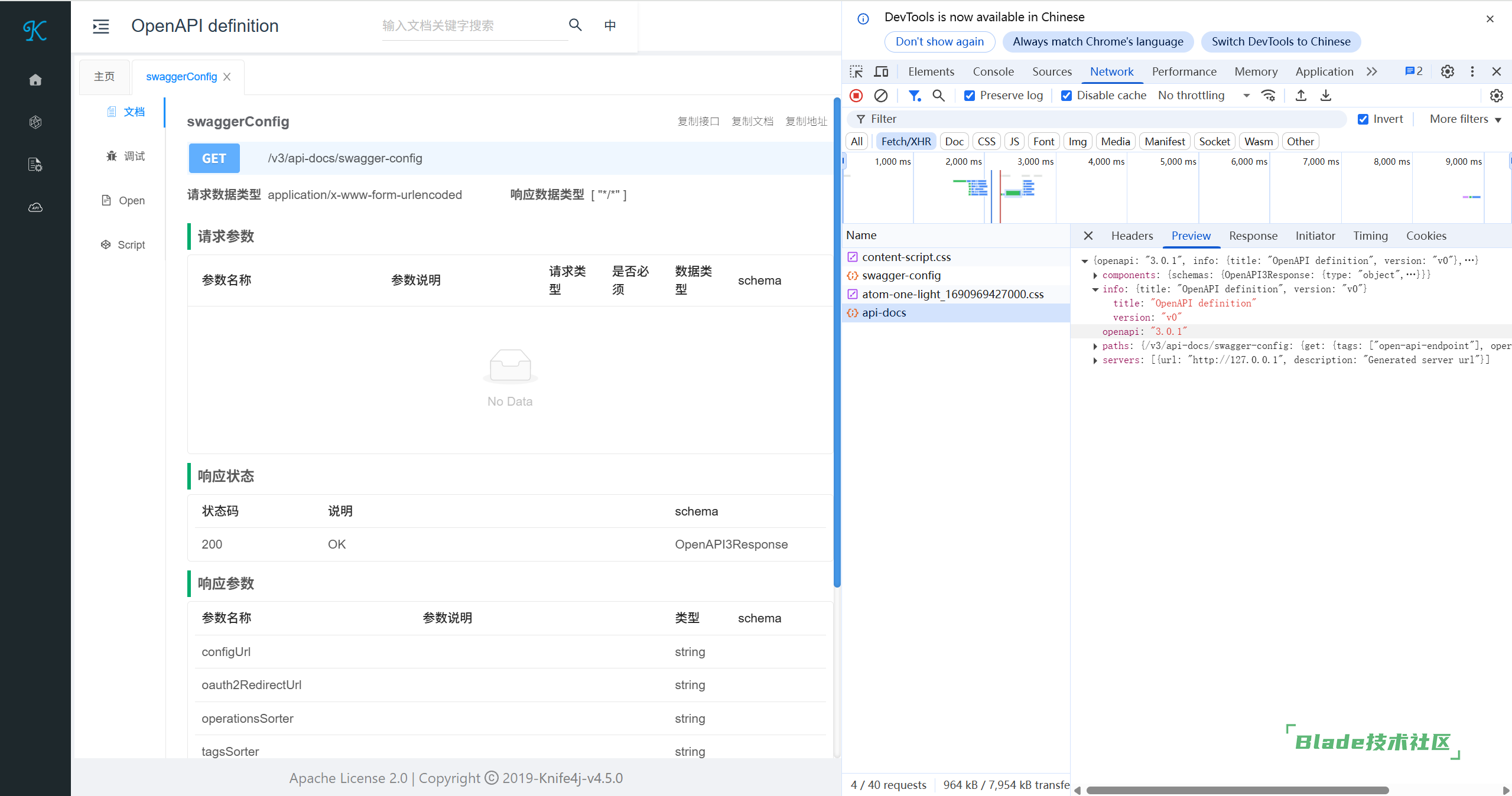Click the search magnifier icon in header
The width and height of the screenshot is (1512, 796).
(575, 25)
